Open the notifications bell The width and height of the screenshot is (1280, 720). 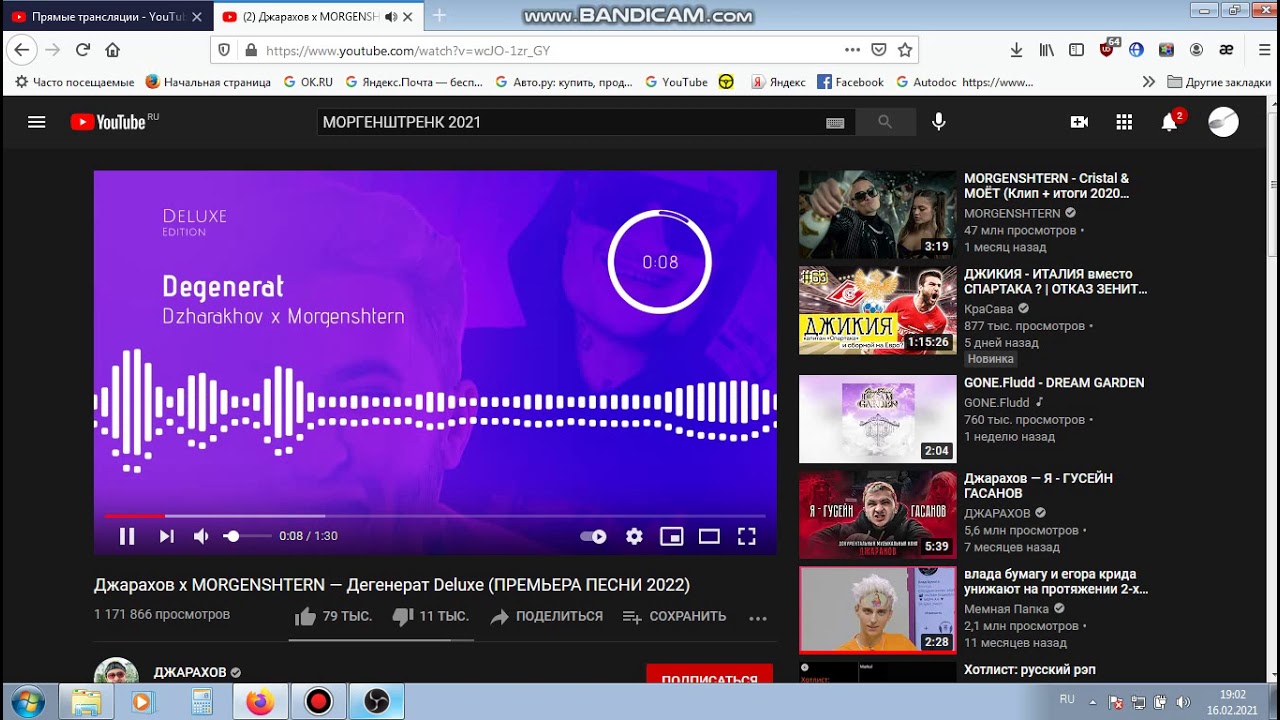[1169, 122]
